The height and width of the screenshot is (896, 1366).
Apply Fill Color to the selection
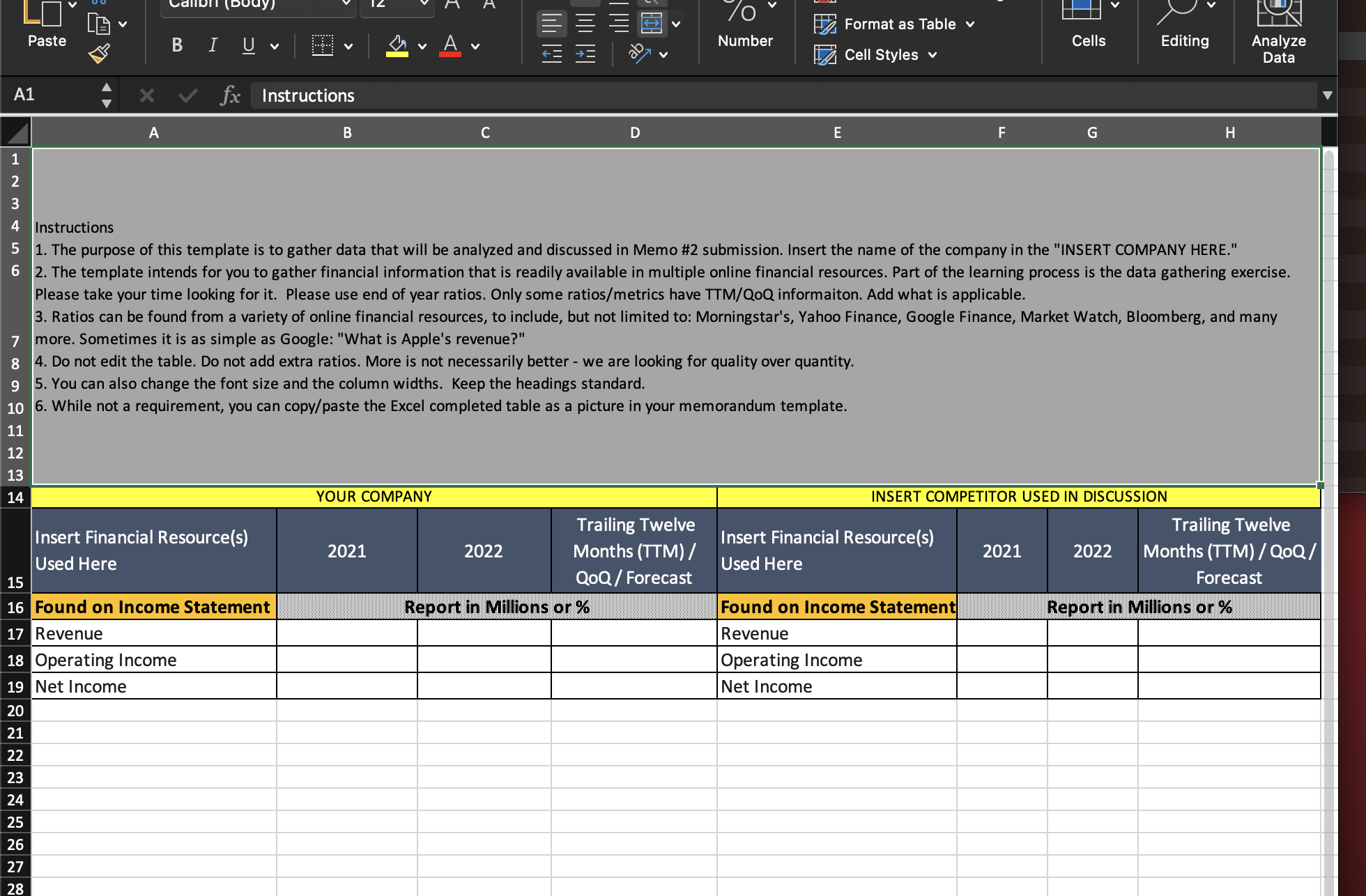pyautogui.click(x=397, y=45)
